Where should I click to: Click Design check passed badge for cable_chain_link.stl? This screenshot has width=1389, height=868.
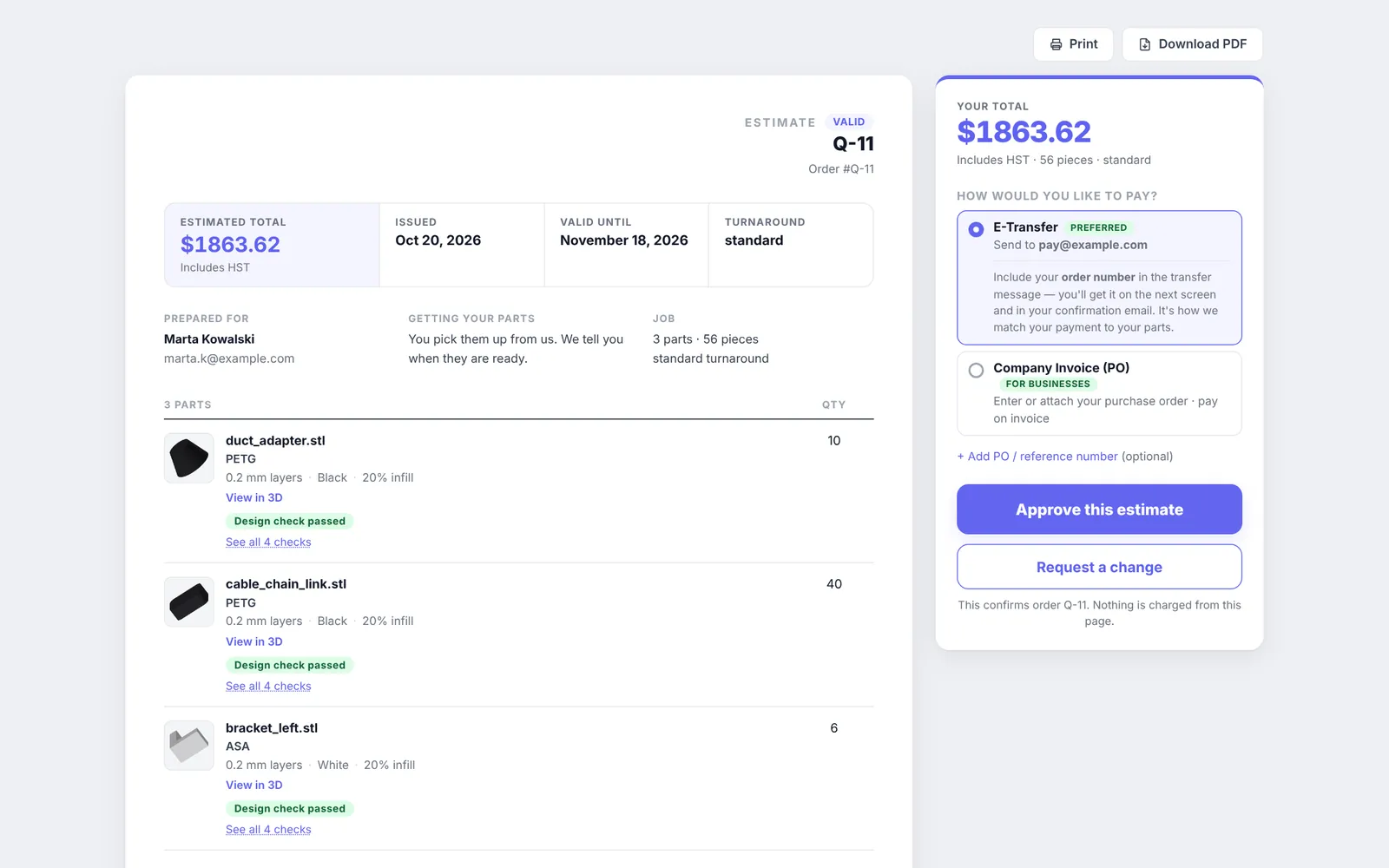289,665
